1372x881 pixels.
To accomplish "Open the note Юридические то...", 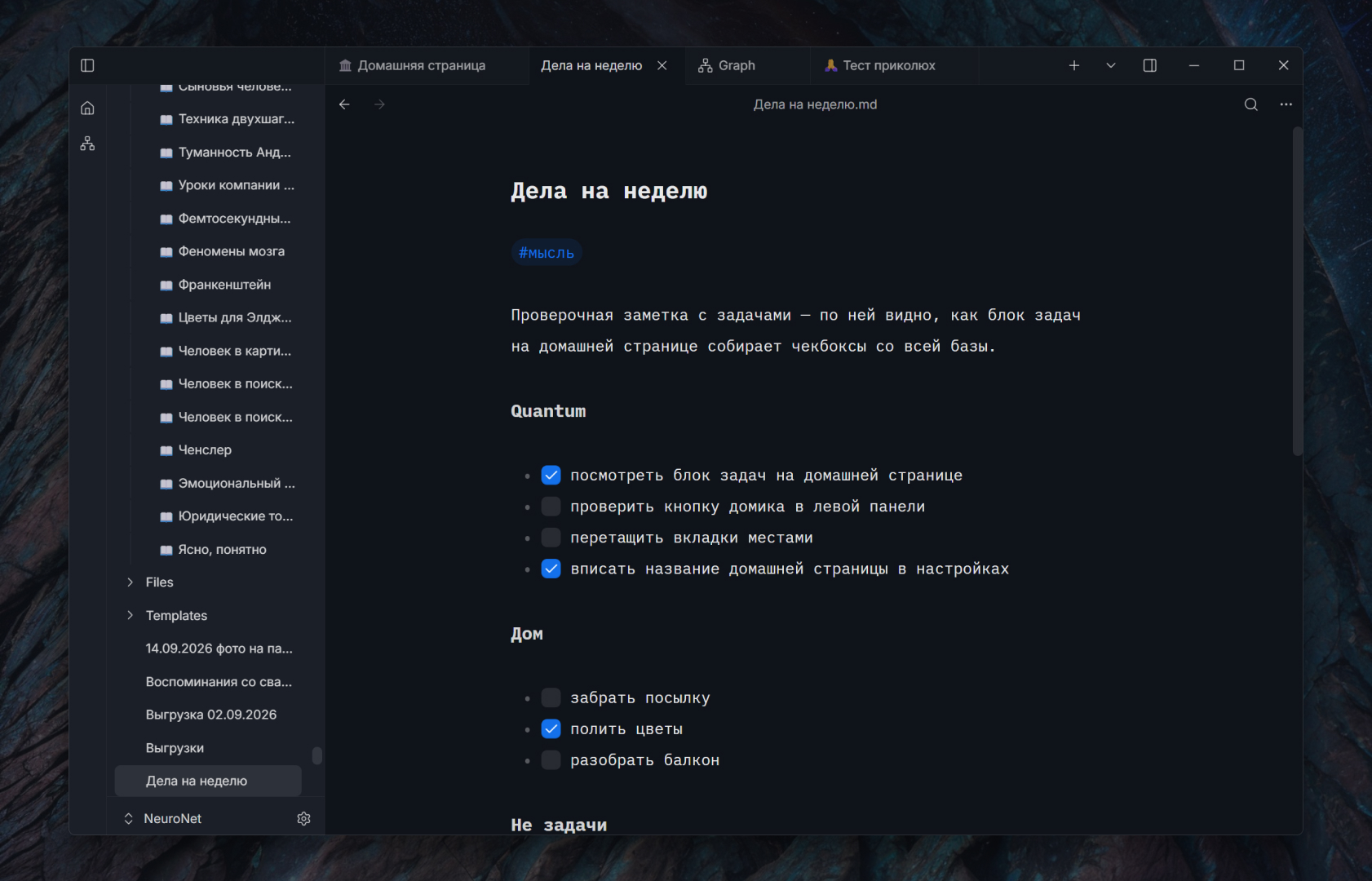I will click(x=235, y=516).
